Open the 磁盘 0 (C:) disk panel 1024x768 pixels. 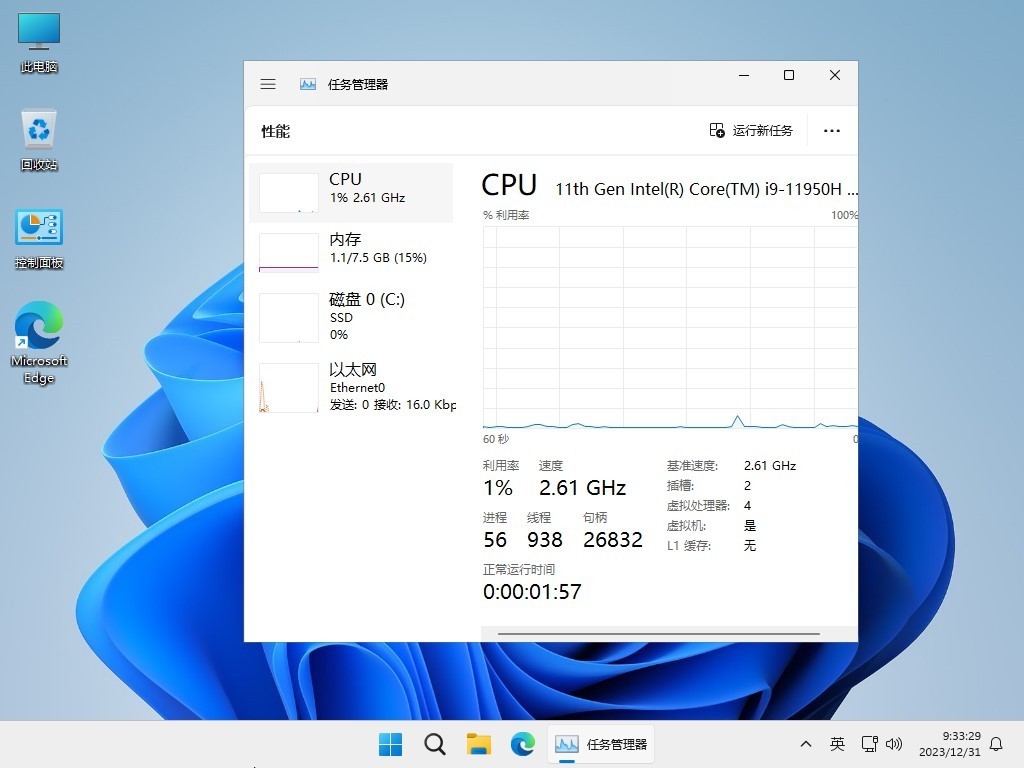(x=350, y=316)
